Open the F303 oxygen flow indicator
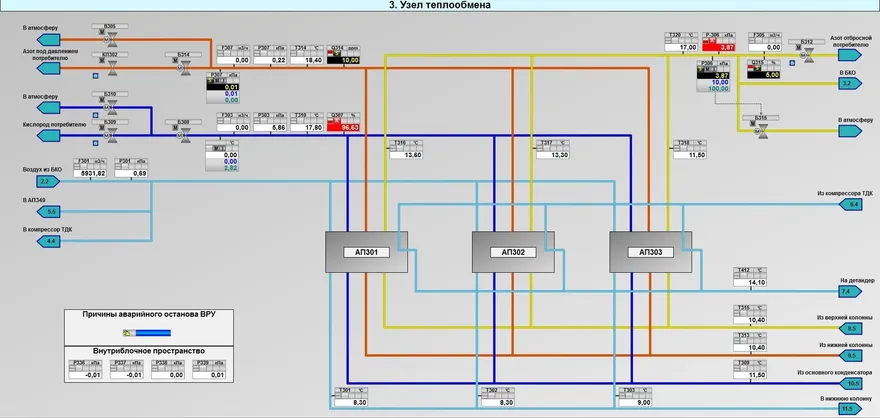Image resolution: width=880 pixels, height=418 pixels. (233, 122)
